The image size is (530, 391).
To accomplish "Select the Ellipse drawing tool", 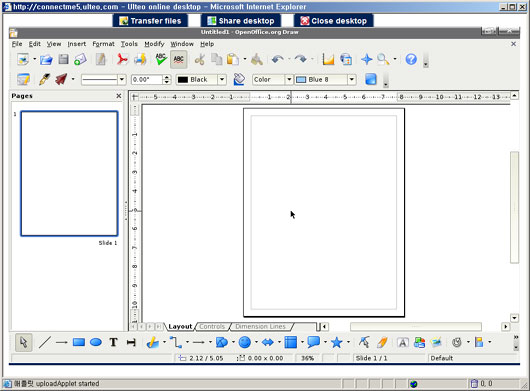I will pyautogui.click(x=96, y=342).
